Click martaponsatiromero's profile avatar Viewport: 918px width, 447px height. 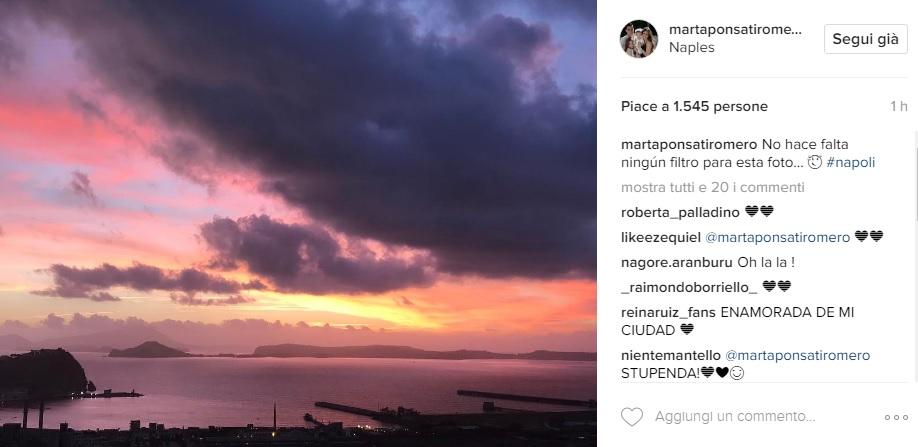(639, 39)
